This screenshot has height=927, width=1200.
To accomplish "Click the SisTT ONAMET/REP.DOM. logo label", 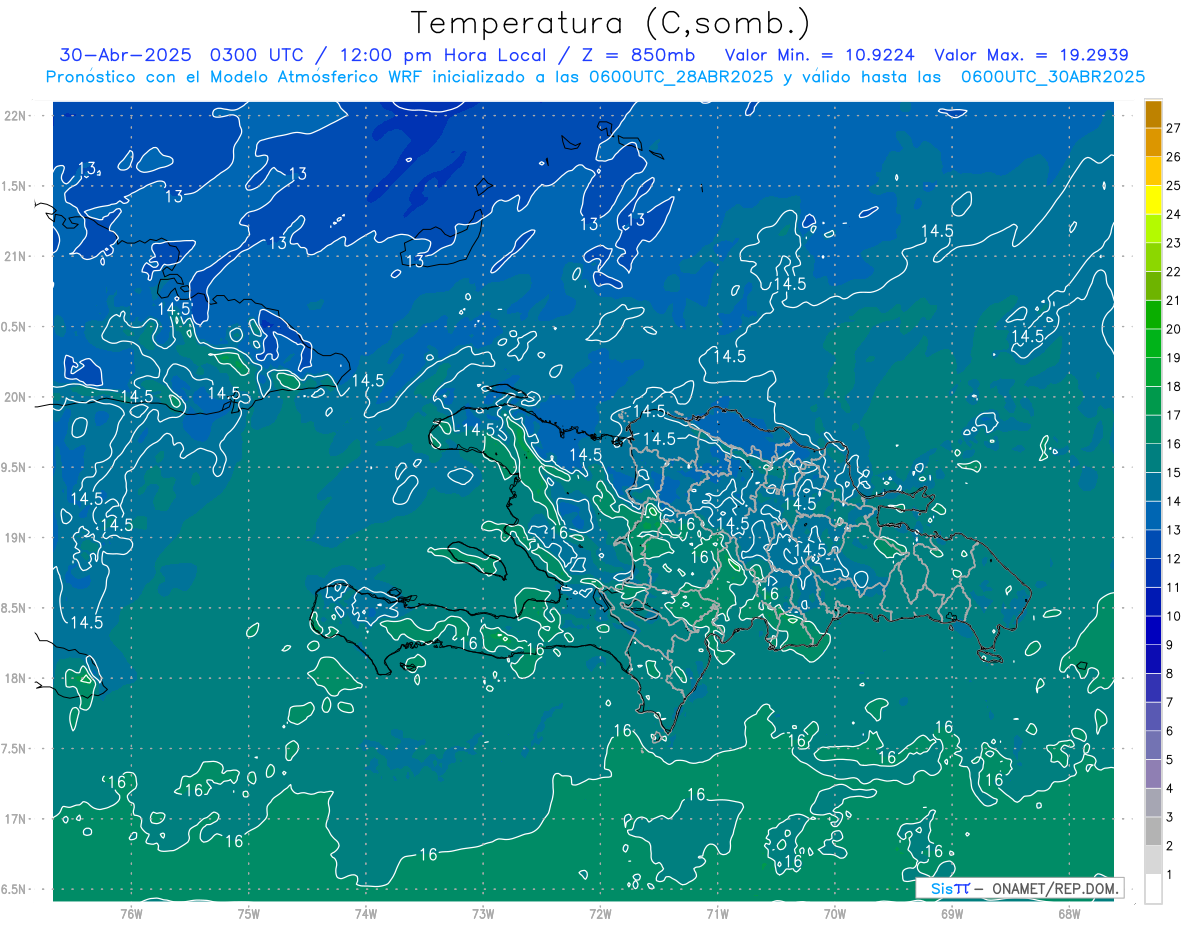I will click(x=1020, y=888).
